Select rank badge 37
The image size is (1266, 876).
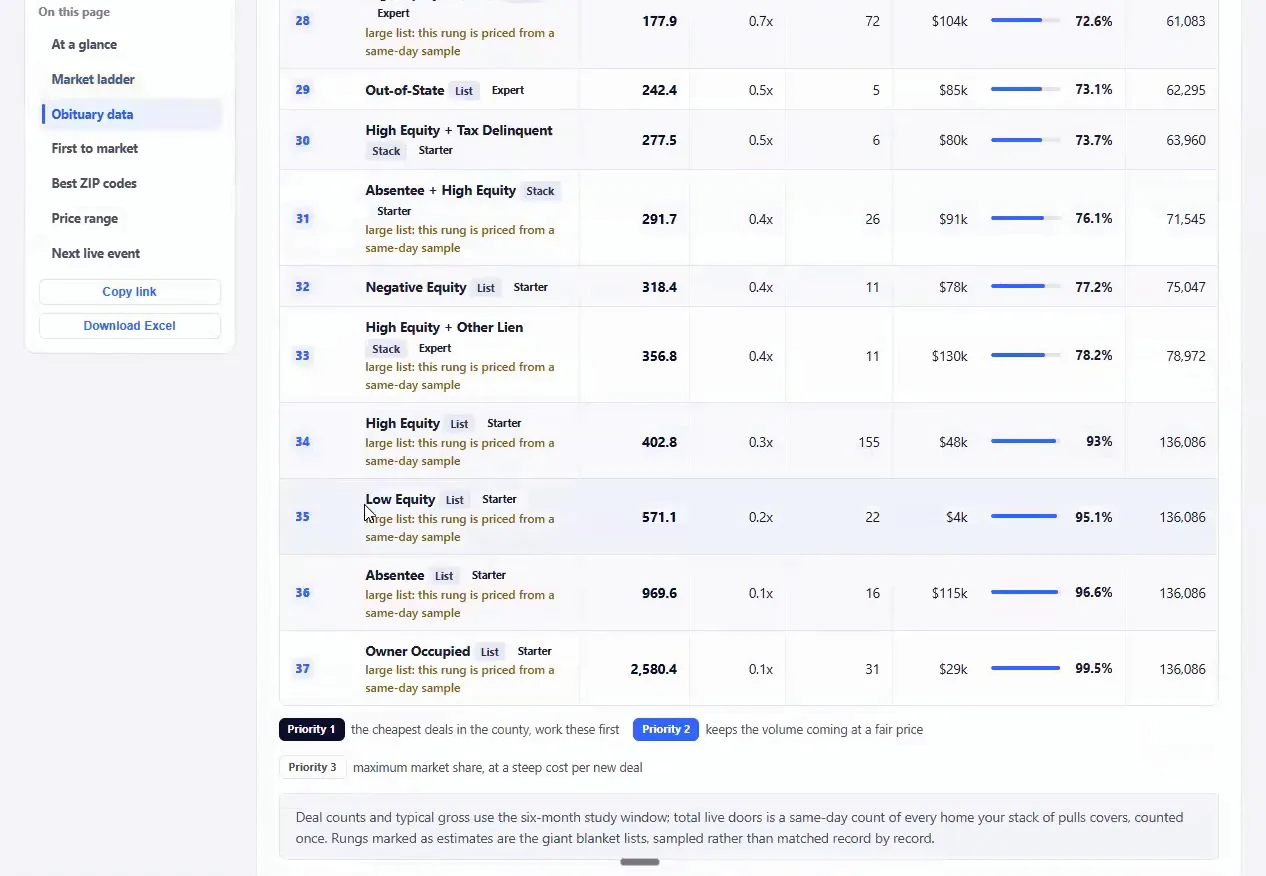point(302,669)
